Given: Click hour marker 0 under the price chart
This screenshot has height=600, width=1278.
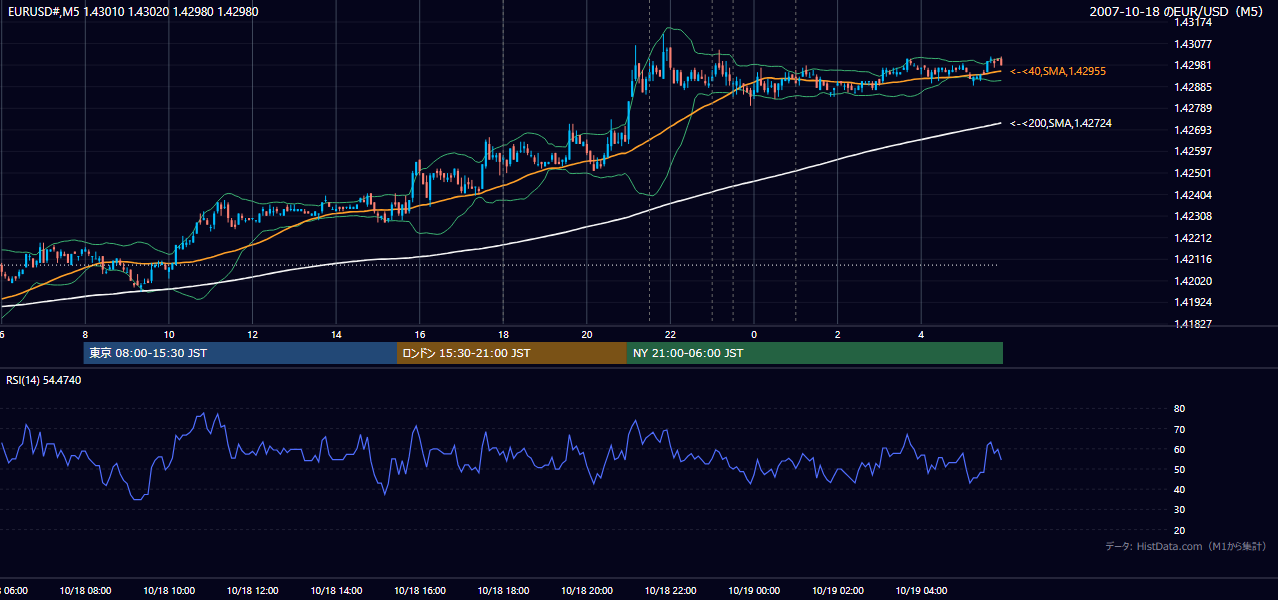Looking at the screenshot, I should 754,335.
